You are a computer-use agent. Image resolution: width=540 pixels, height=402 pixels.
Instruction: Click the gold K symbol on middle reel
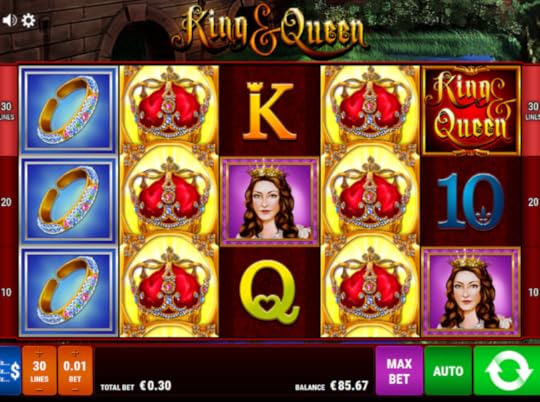(x=270, y=111)
